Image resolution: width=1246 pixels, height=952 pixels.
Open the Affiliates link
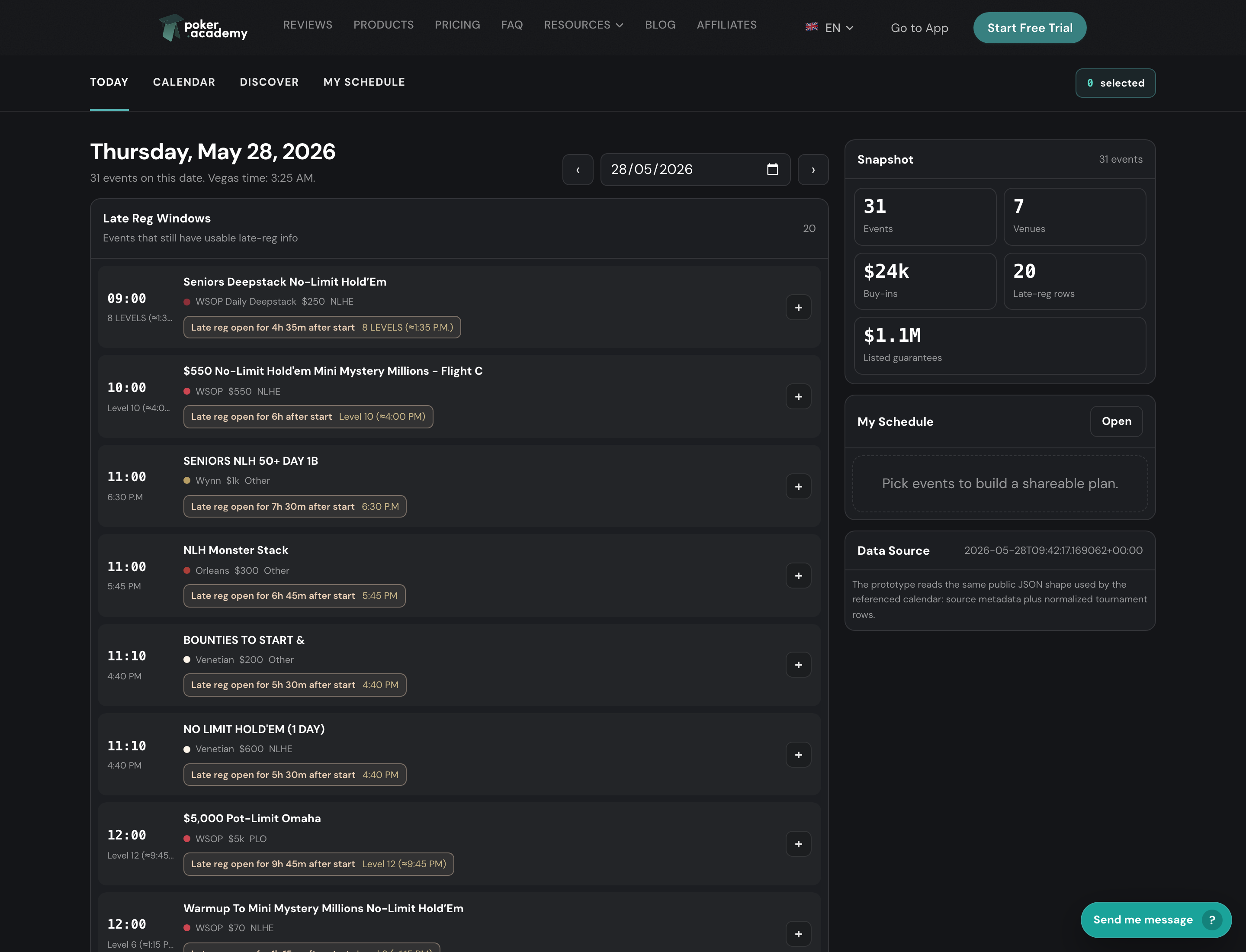[x=726, y=25]
